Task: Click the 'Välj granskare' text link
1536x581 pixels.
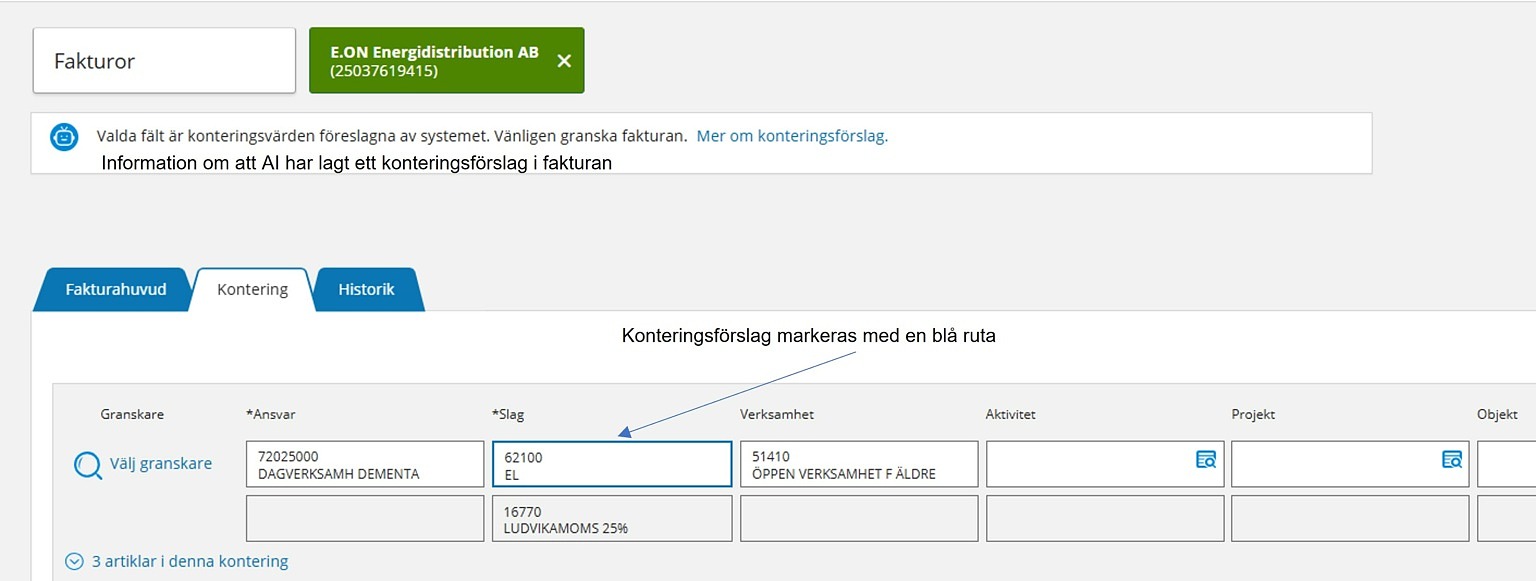Action: coord(160,463)
